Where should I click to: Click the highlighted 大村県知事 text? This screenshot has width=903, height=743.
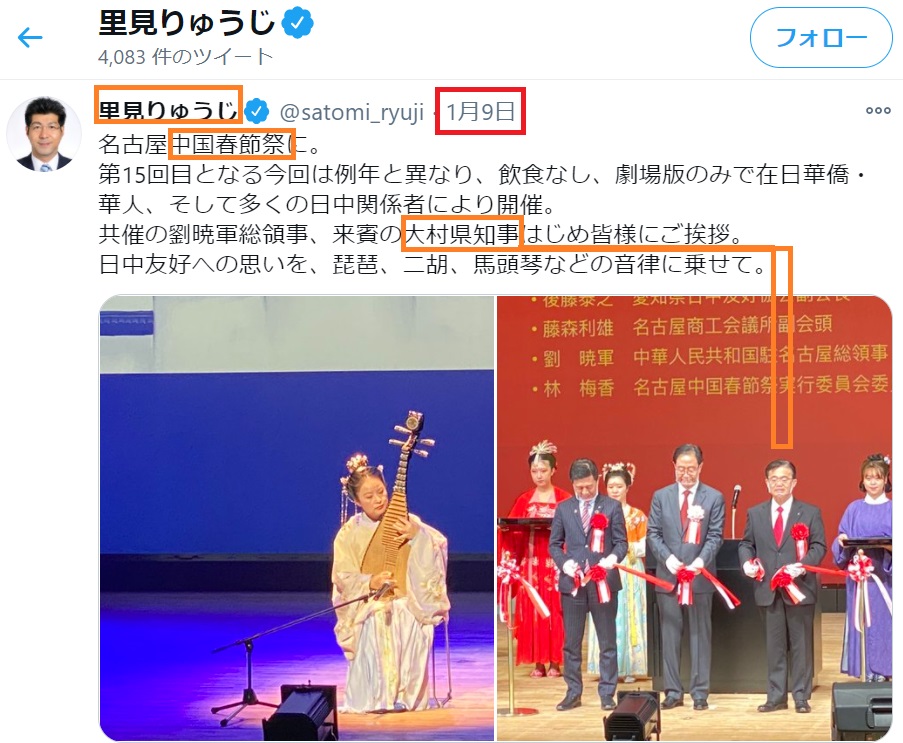coord(462,234)
